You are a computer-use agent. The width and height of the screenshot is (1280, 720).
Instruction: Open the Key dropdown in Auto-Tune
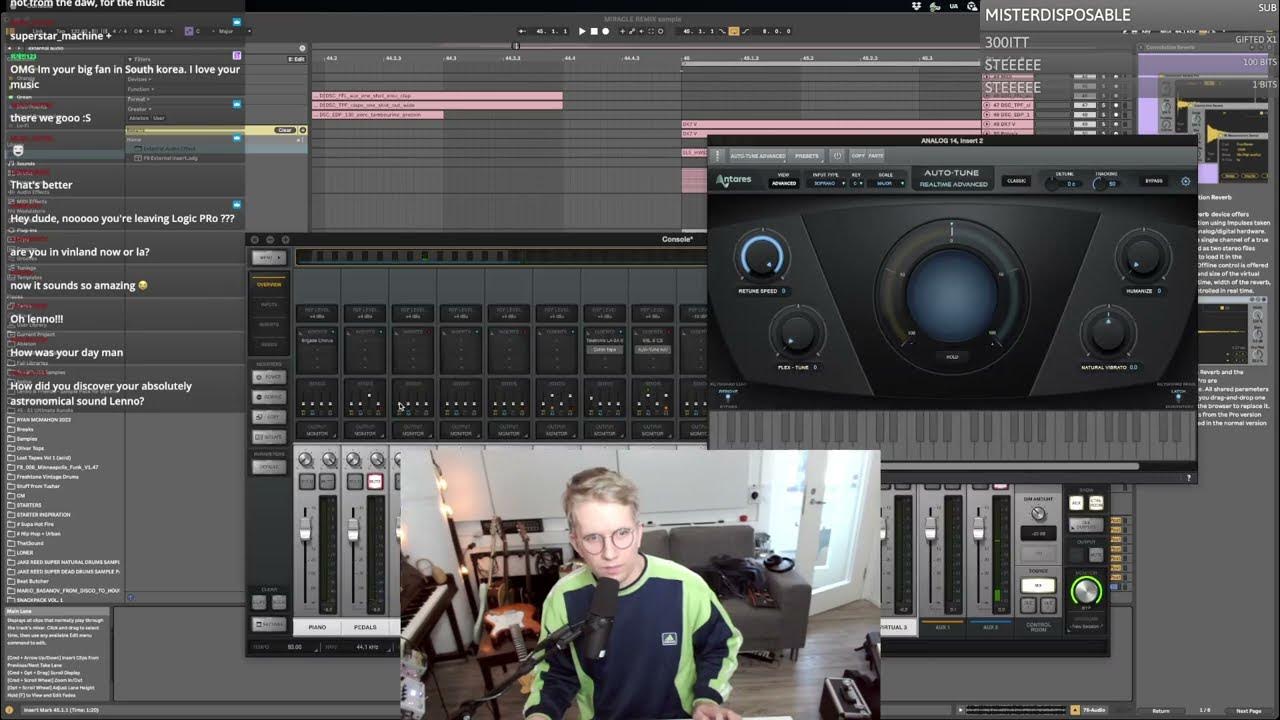pyautogui.click(x=857, y=184)
